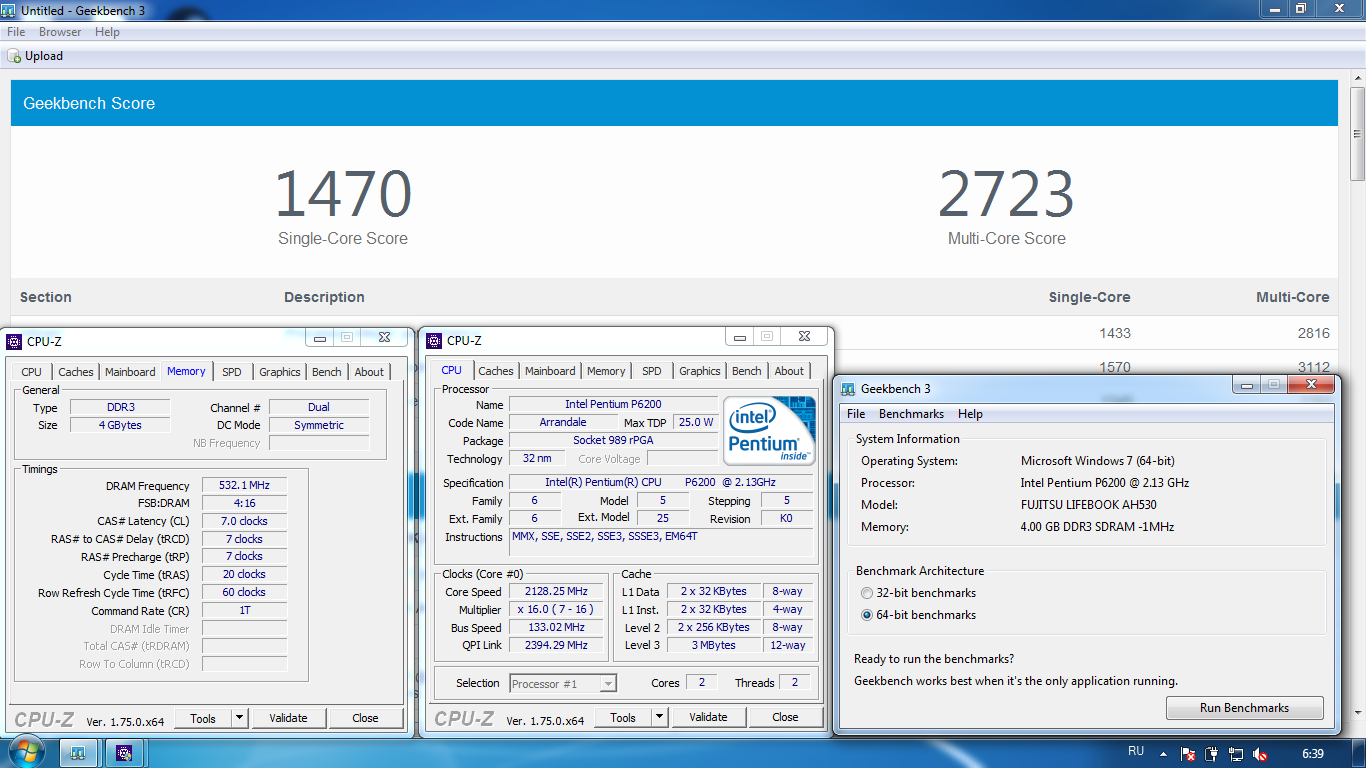Open About tab in right CPU-Z window
Viewport: 1366px width, 768px height.
click(x=789, y=371)
